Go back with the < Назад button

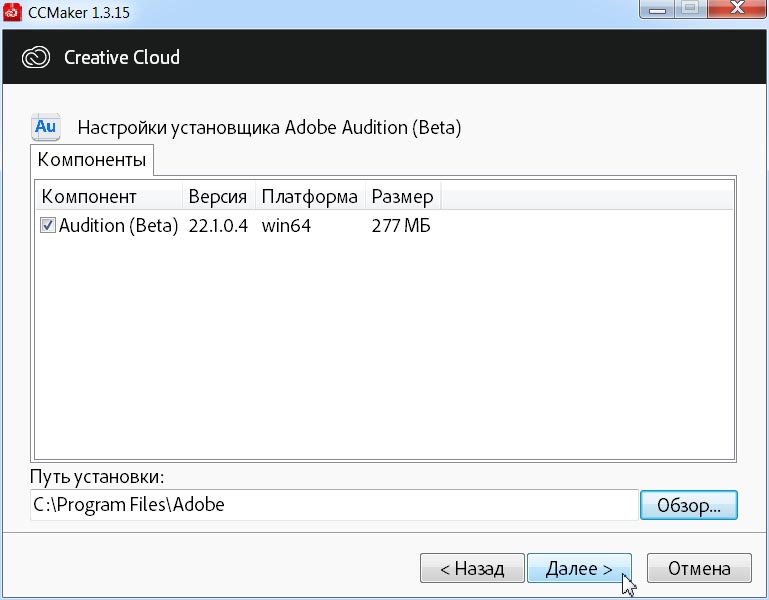click(472, 569)
